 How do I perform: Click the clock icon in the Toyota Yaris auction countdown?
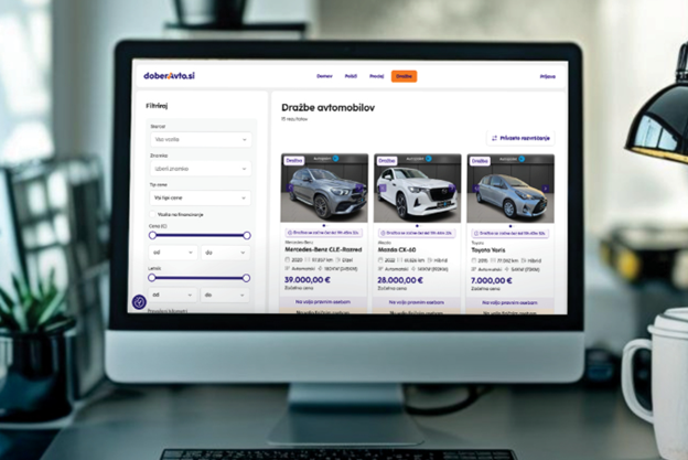pos(477,234)
